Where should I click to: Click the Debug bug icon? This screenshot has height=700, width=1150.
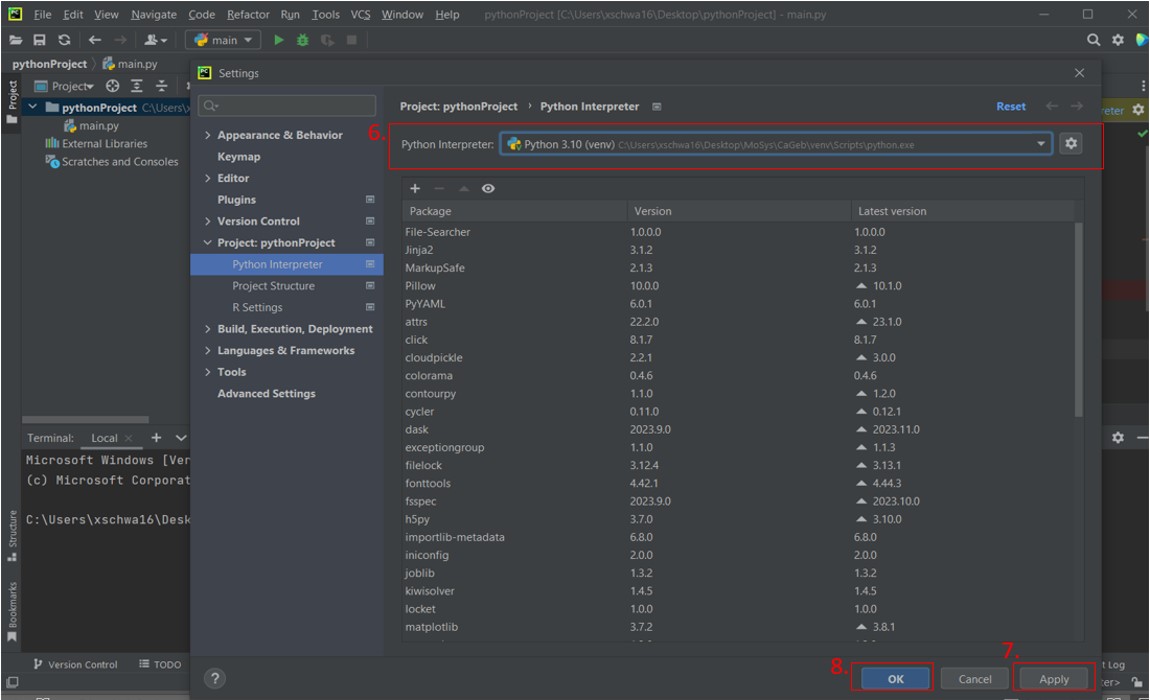(x=302, y=40)
